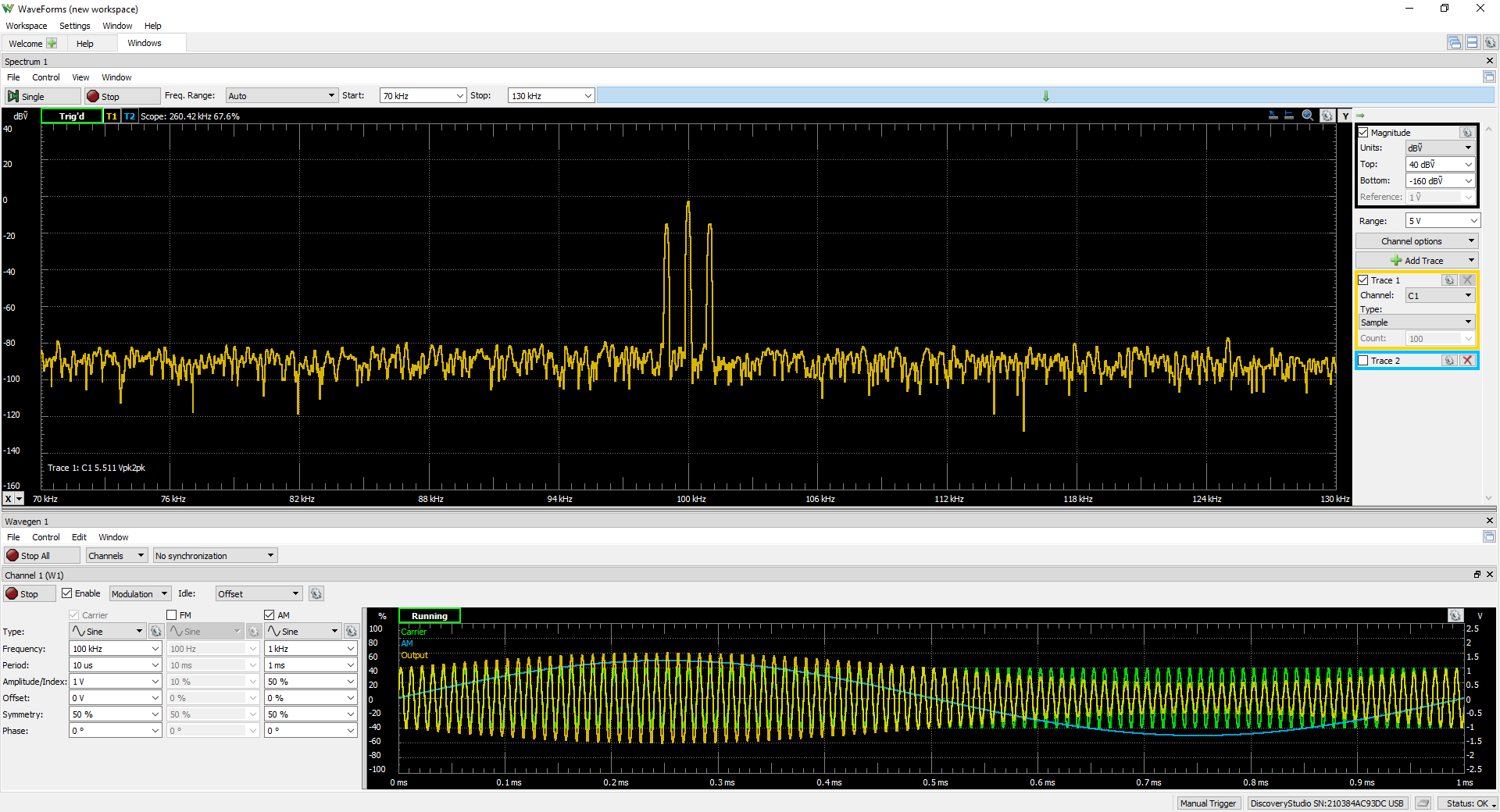The height and width of the screenshot is (812, 1500).
Task: Click the Single acquisition button
Action: coord(43,96)
